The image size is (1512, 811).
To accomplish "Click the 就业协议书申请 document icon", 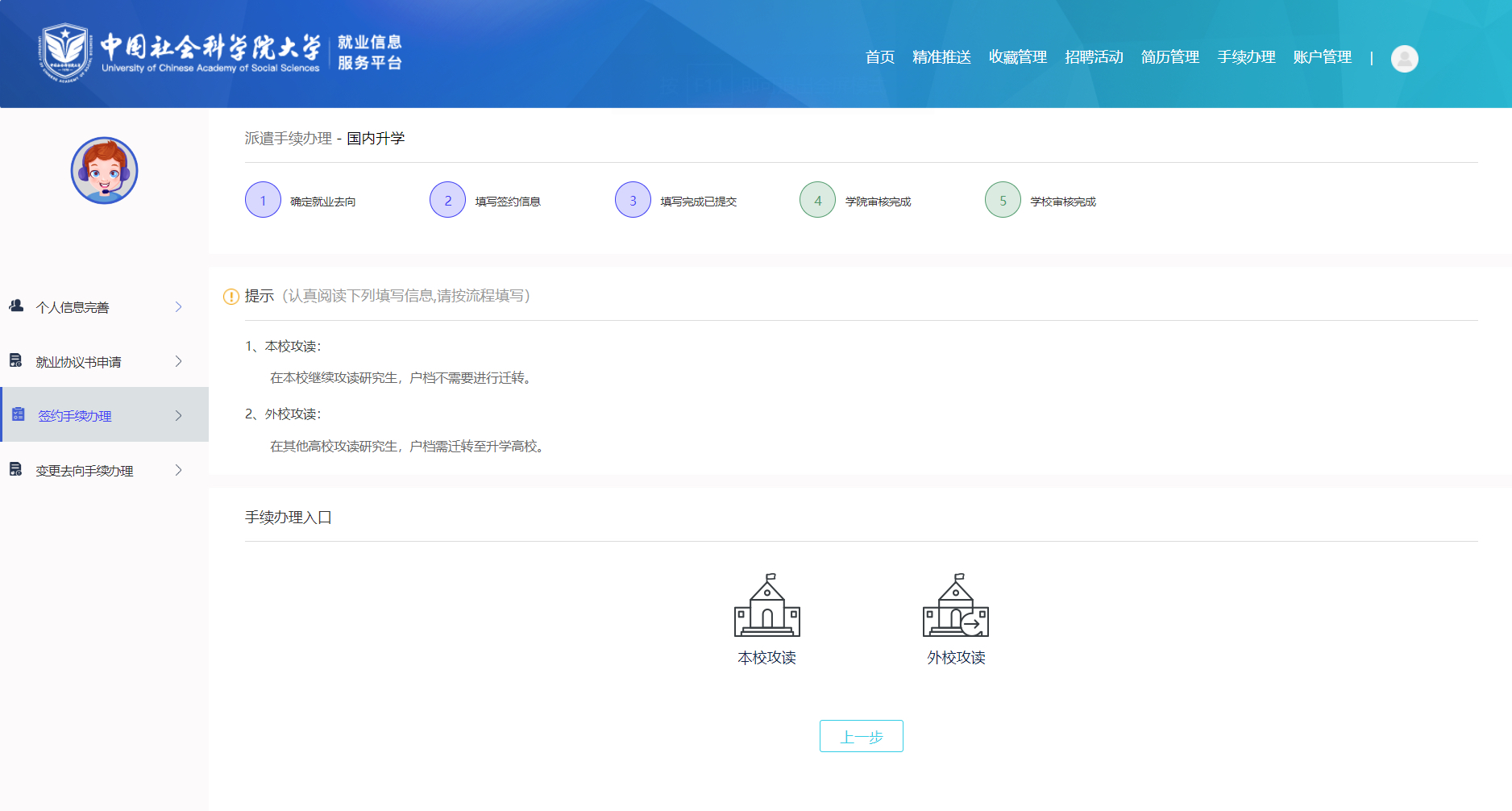I will tap(16, 361).
